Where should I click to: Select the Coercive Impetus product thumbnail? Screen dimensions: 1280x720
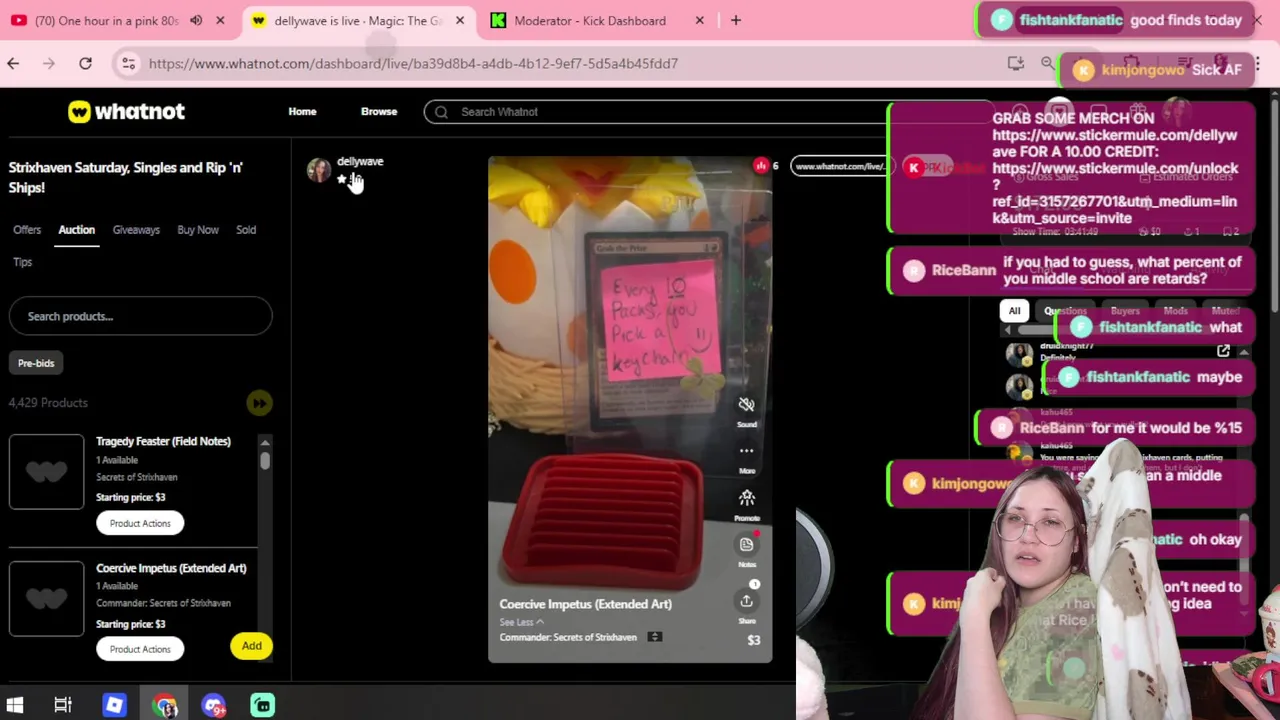click(47, 598)
